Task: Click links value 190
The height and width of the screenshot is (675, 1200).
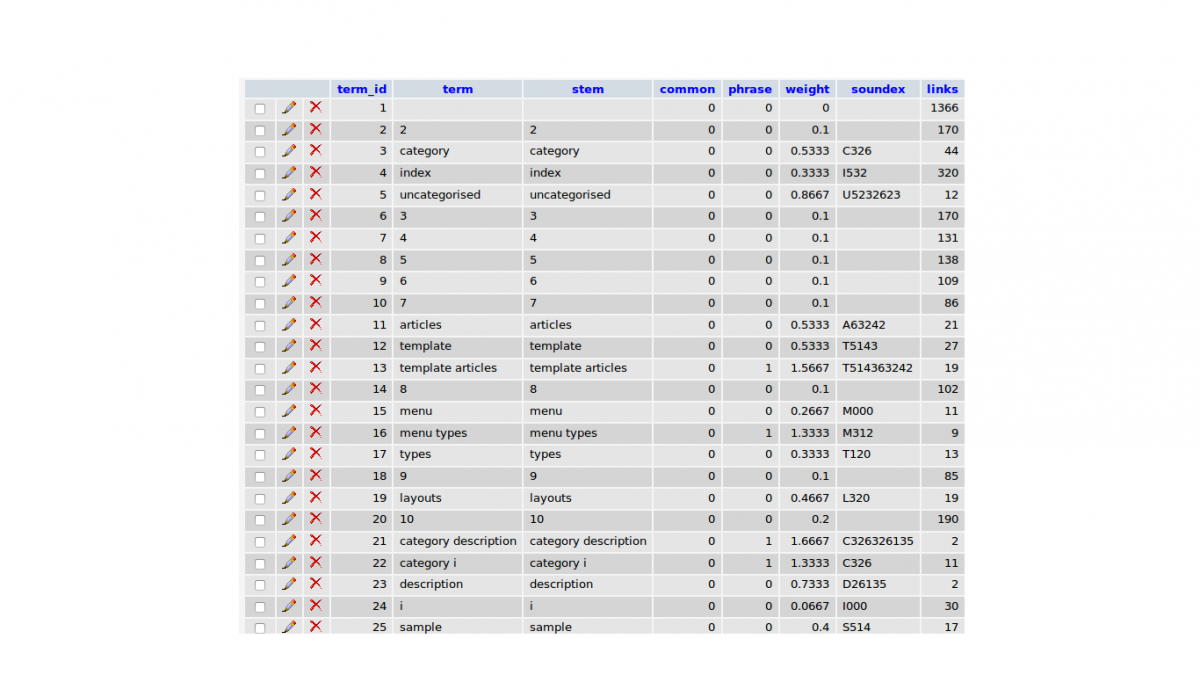Action: click(x=948, y=519)
